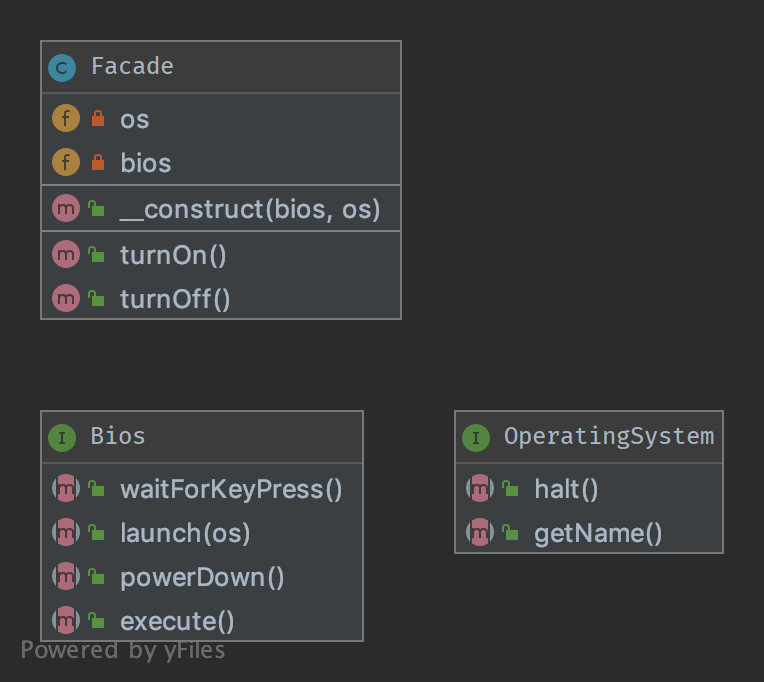Image resolution: width=764 pixels, height=682 pixels.
Task: Click the class icon beside Facade
Action: [63, 67]
